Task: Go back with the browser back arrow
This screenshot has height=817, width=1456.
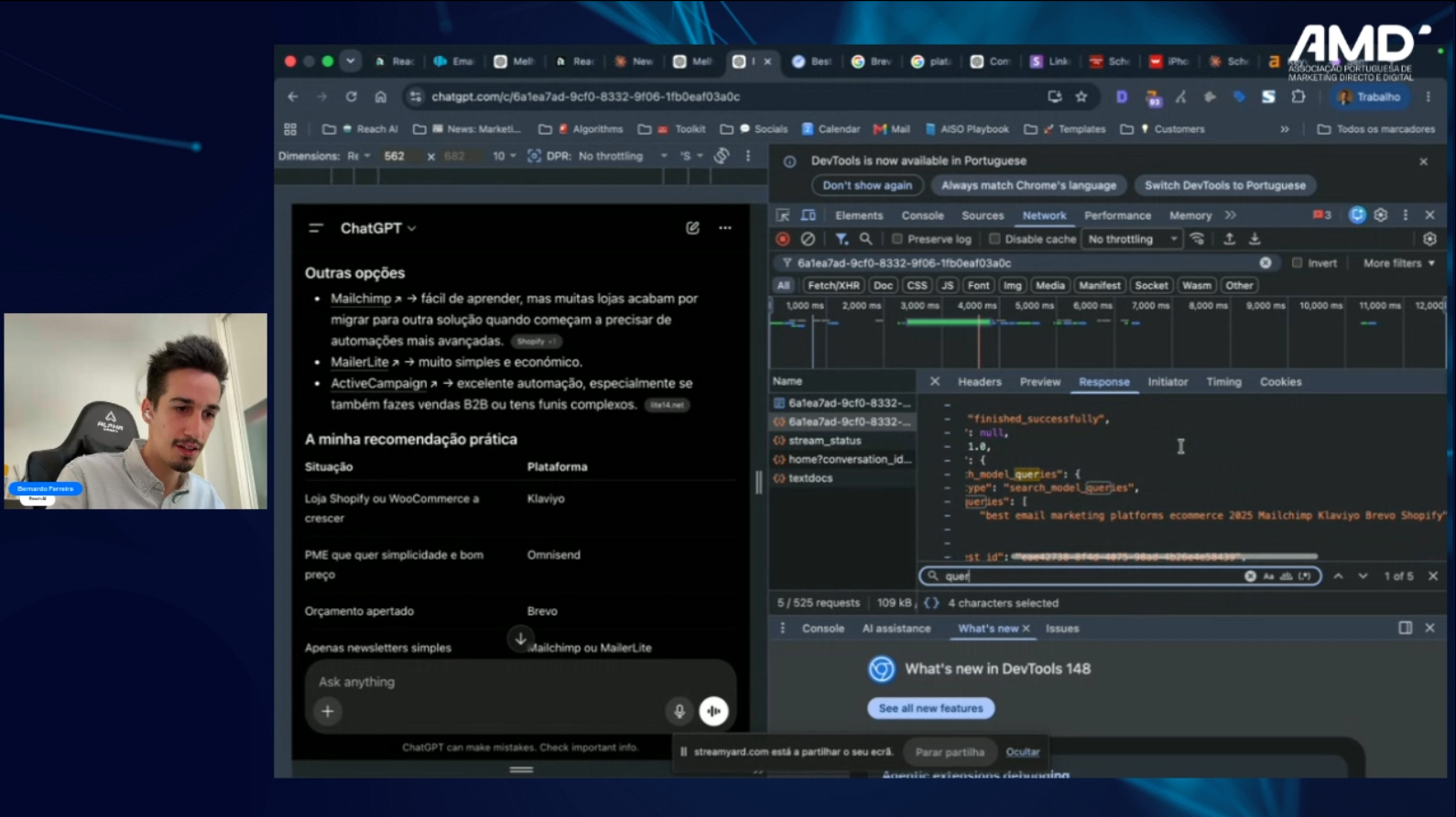Action: tap(293, 96)
